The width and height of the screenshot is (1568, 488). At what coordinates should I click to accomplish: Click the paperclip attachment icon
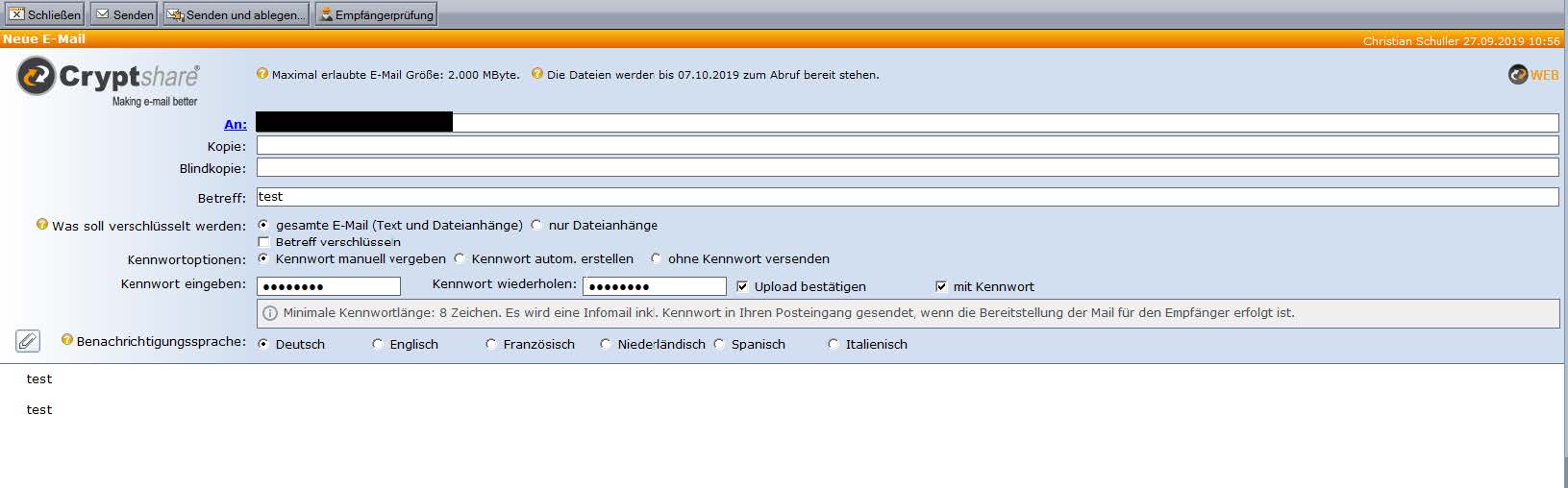pyautogui.click(x=28, y=341)
